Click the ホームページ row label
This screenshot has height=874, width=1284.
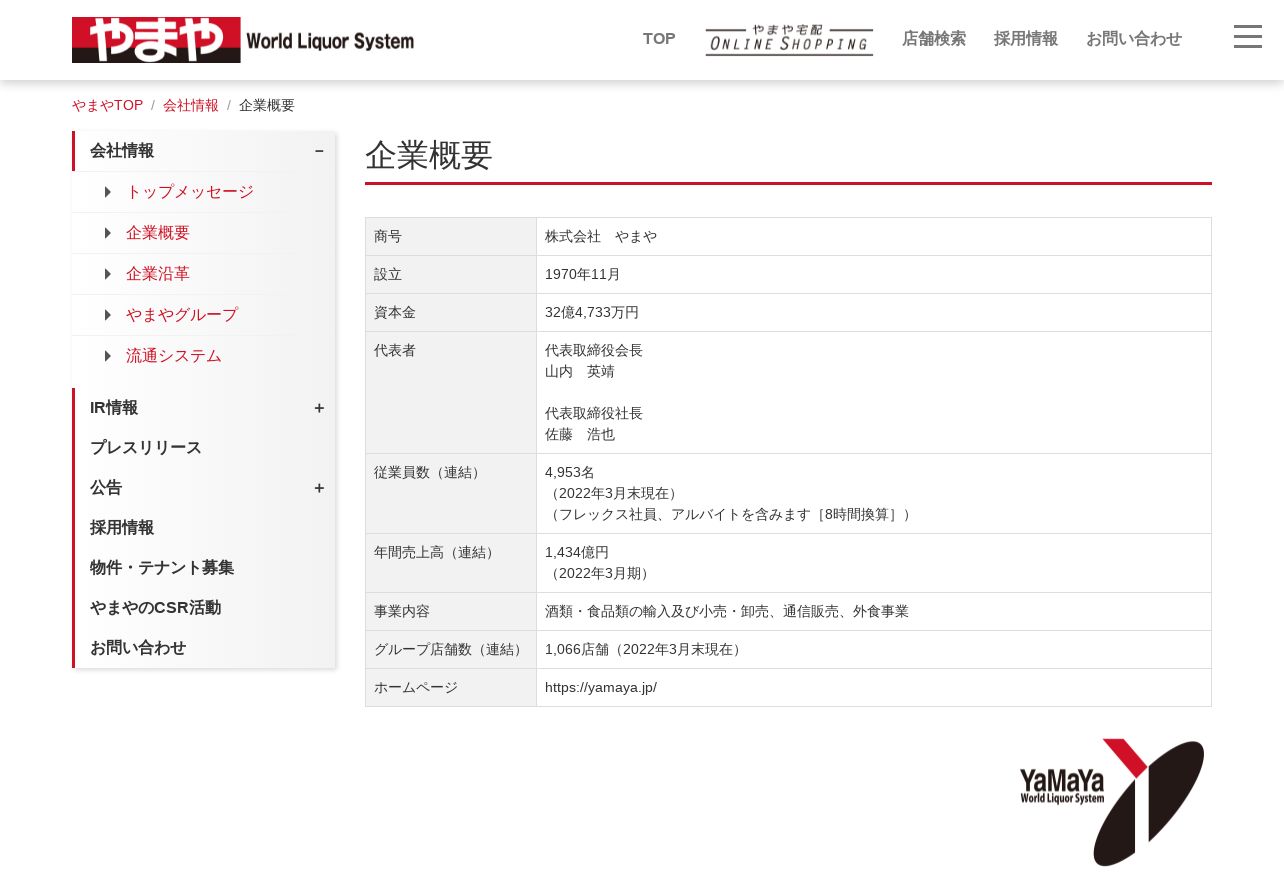point(416,688)
